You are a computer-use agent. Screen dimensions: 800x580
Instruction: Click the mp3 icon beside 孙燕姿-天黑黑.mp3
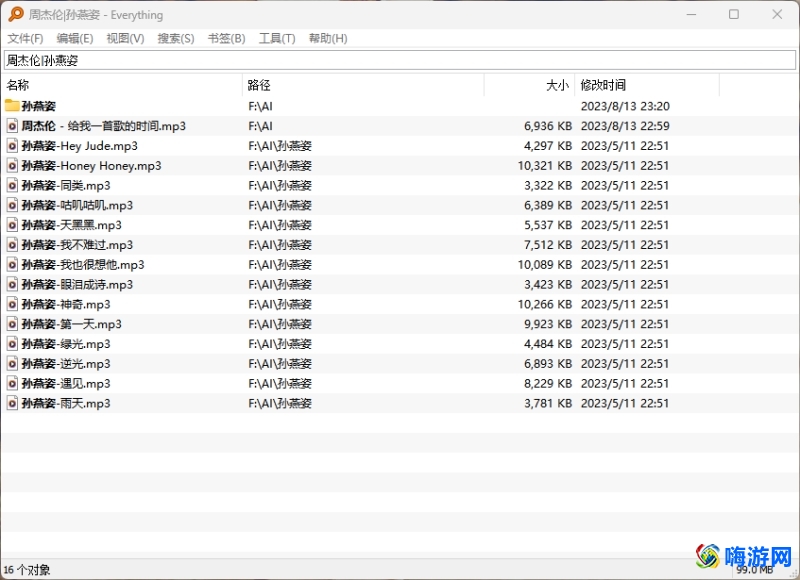12,225
